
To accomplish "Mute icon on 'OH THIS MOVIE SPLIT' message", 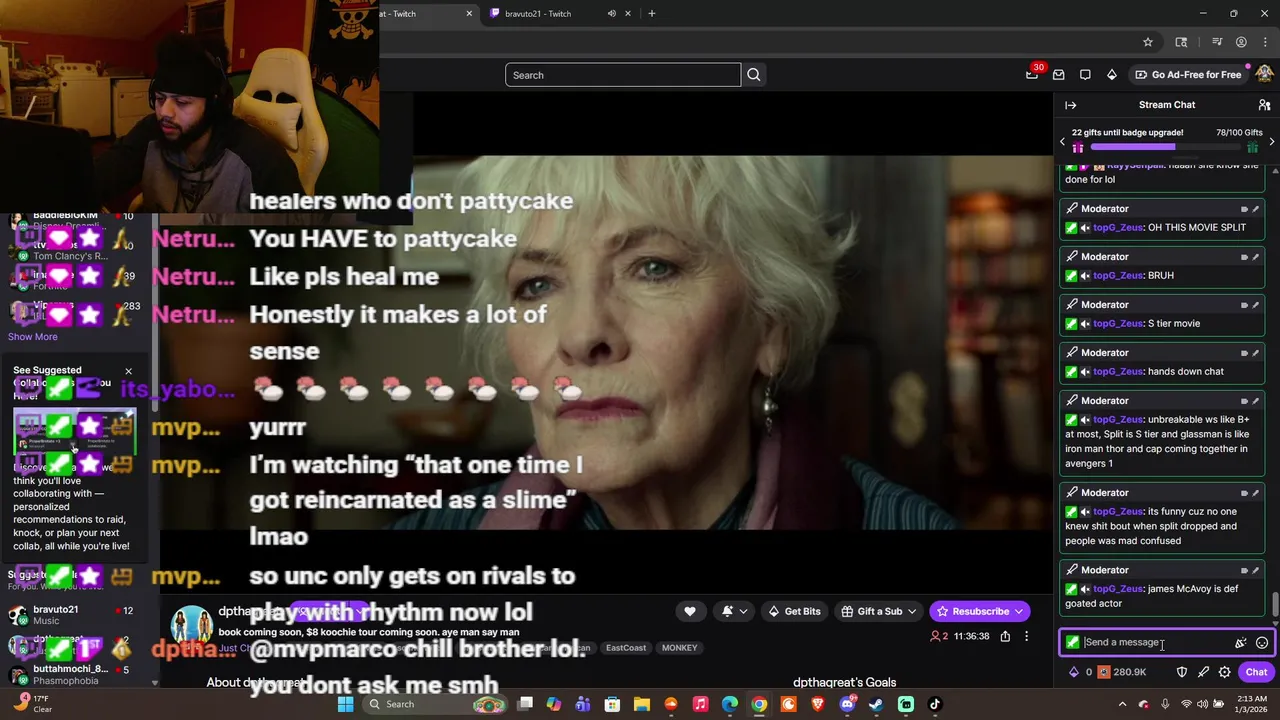I will (1085, 228).
